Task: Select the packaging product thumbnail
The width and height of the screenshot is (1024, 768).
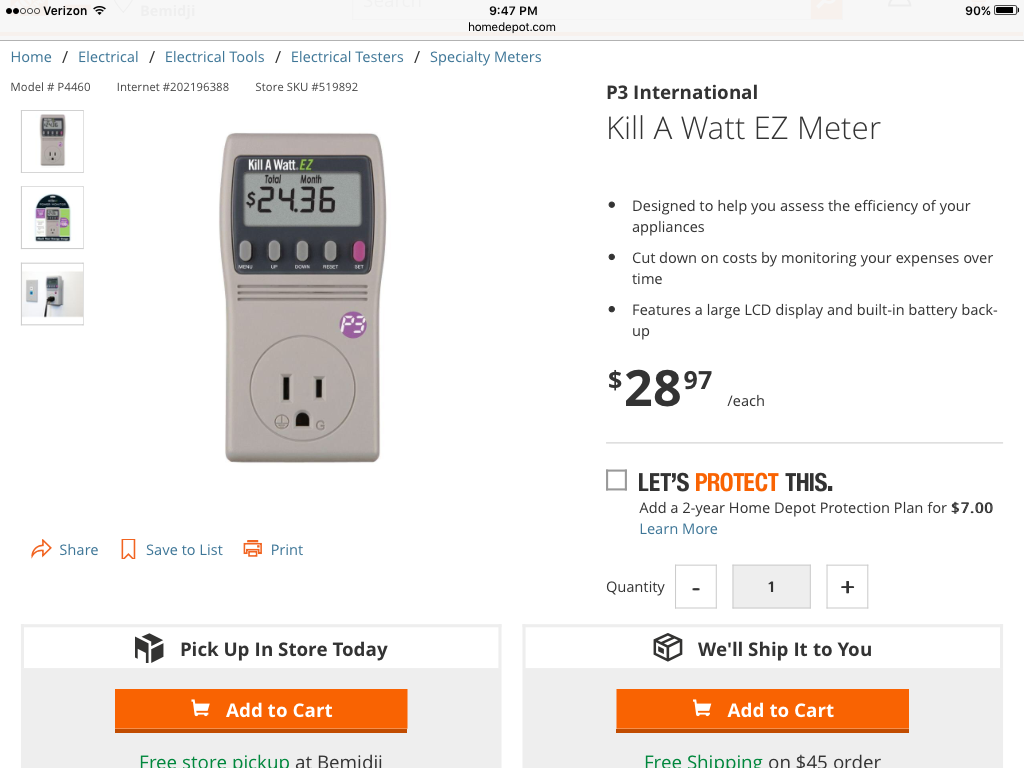Action: pyautogui.click(x=53, y=217)
